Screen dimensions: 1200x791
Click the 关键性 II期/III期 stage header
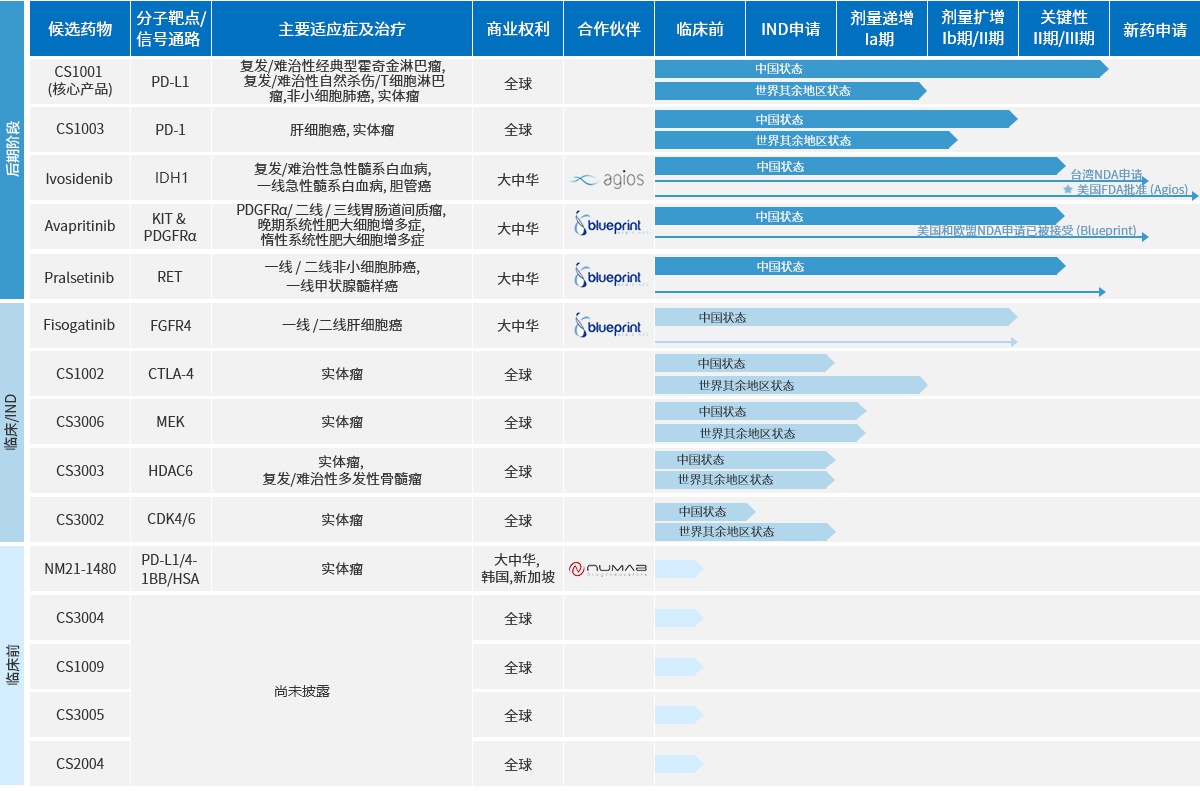(1063, 29)
